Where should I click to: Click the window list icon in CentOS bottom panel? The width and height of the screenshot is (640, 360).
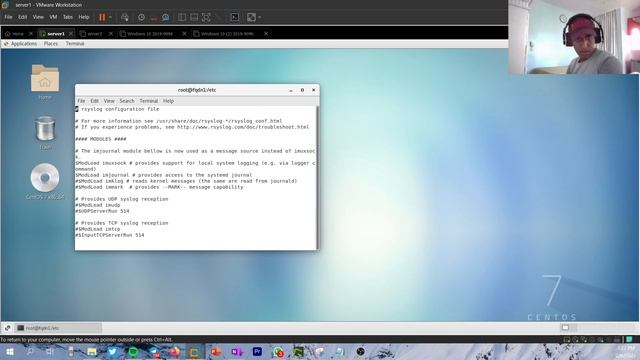click(7, 328)
